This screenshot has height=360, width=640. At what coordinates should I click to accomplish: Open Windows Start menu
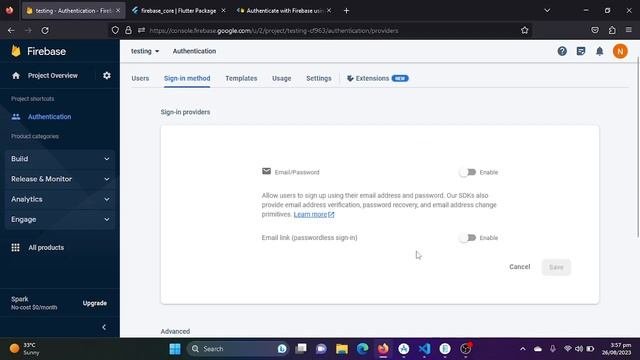(175, 349)
